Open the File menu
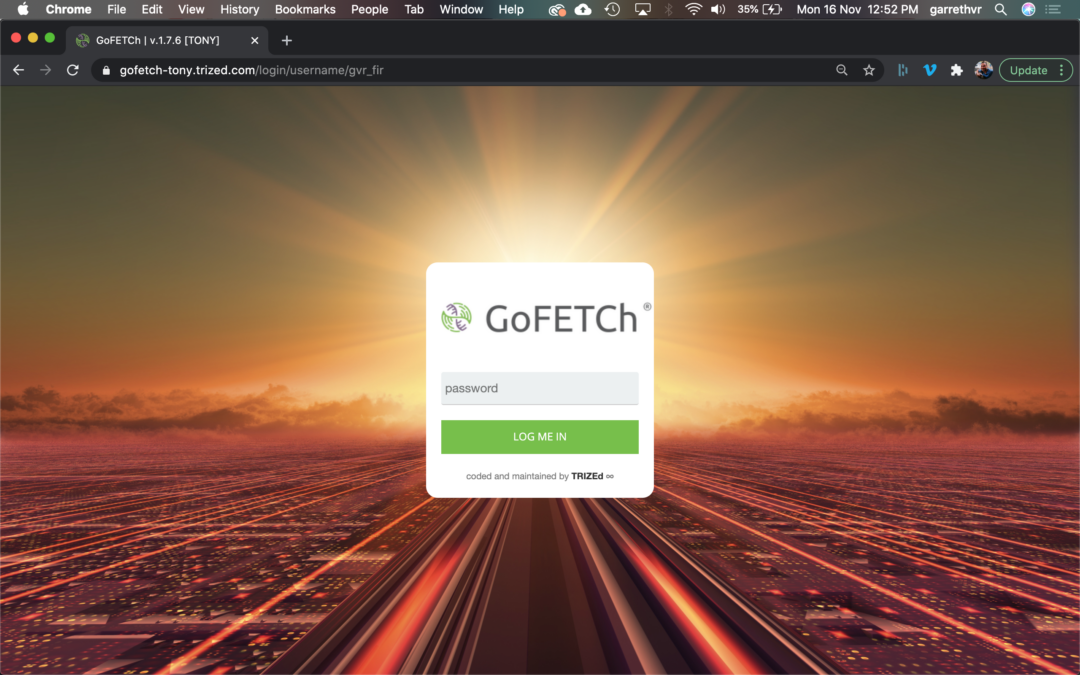Image resolution: width=1080 pixels, height=675 pixels. coord(116,10)
